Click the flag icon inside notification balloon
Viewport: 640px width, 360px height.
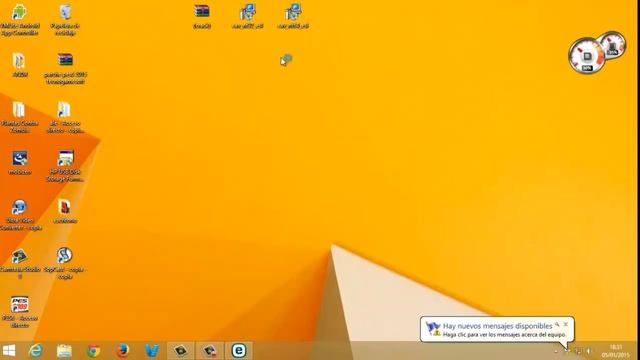(x=433, y=329)
